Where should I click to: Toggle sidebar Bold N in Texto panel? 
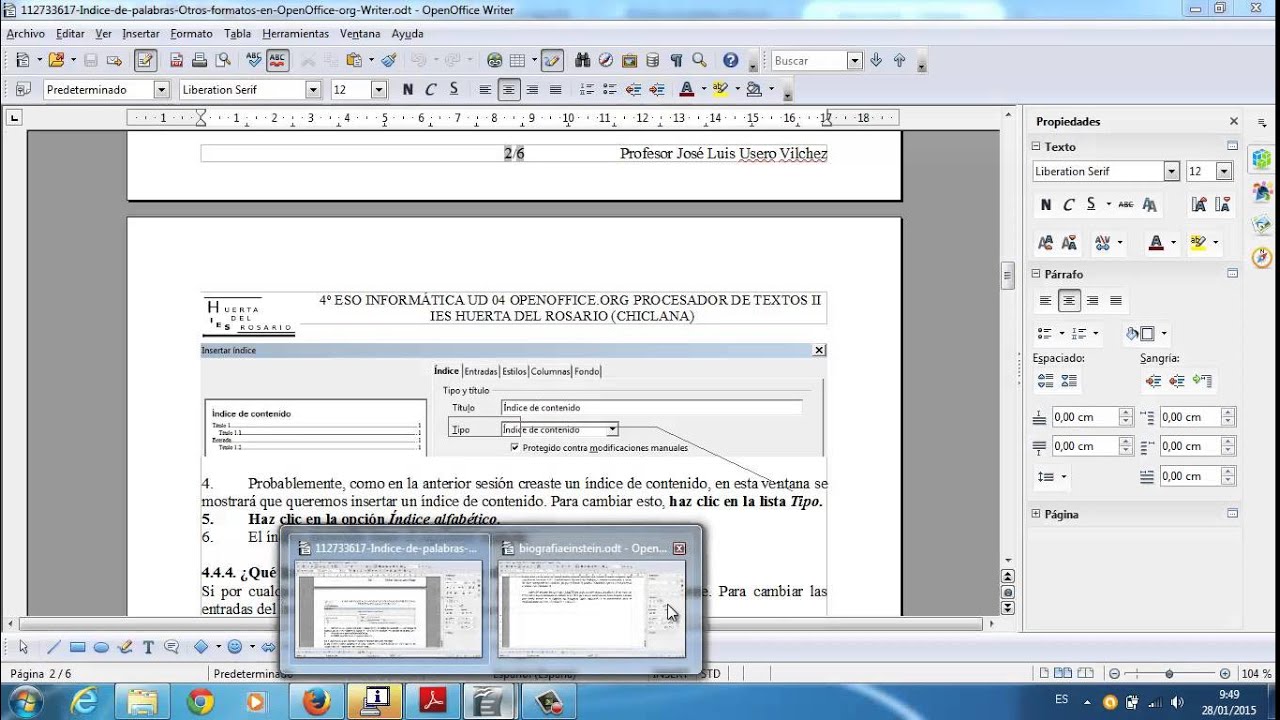coord(1045,204)
